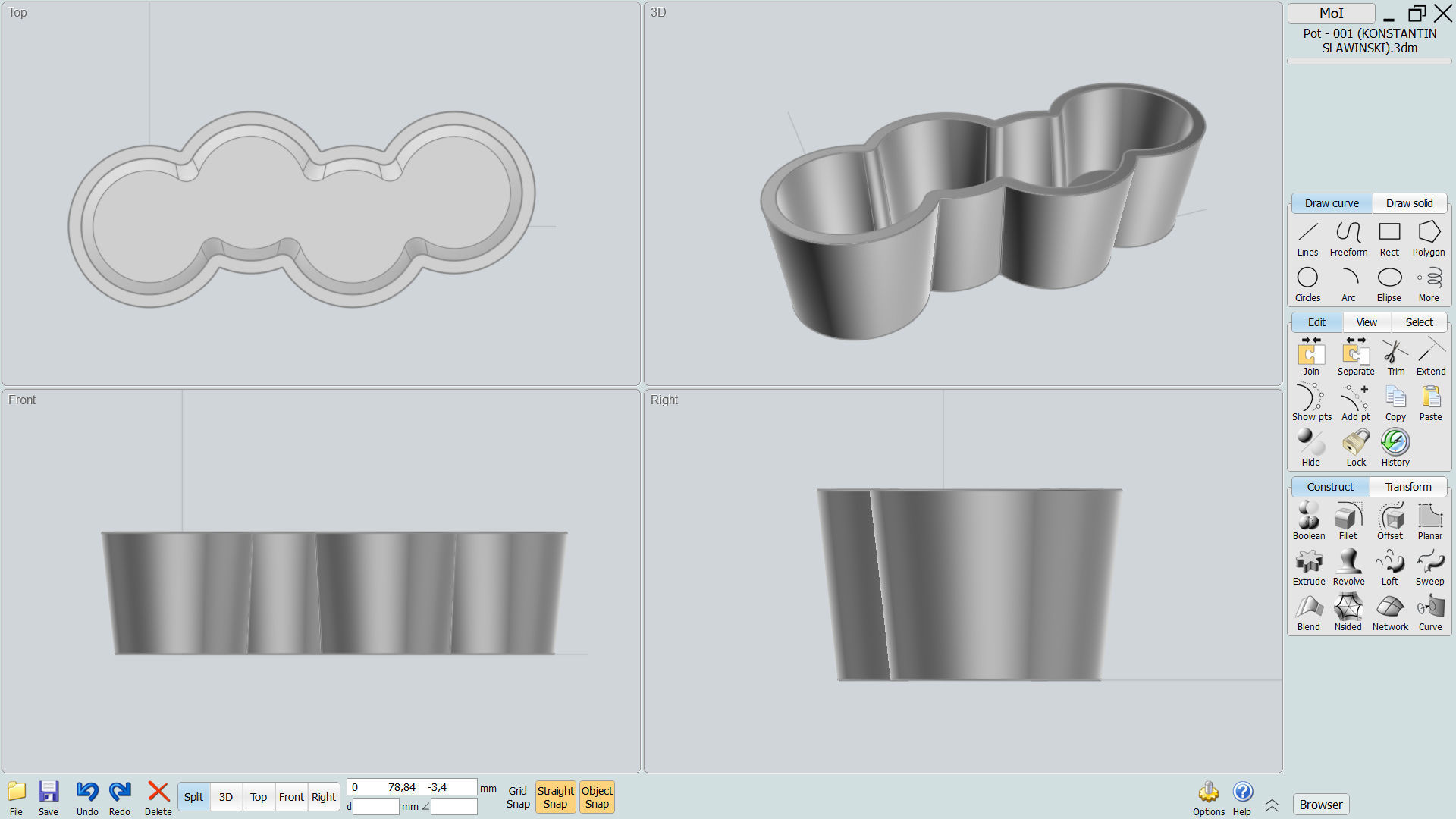Select the Nsided tool

pos(1348,613)
